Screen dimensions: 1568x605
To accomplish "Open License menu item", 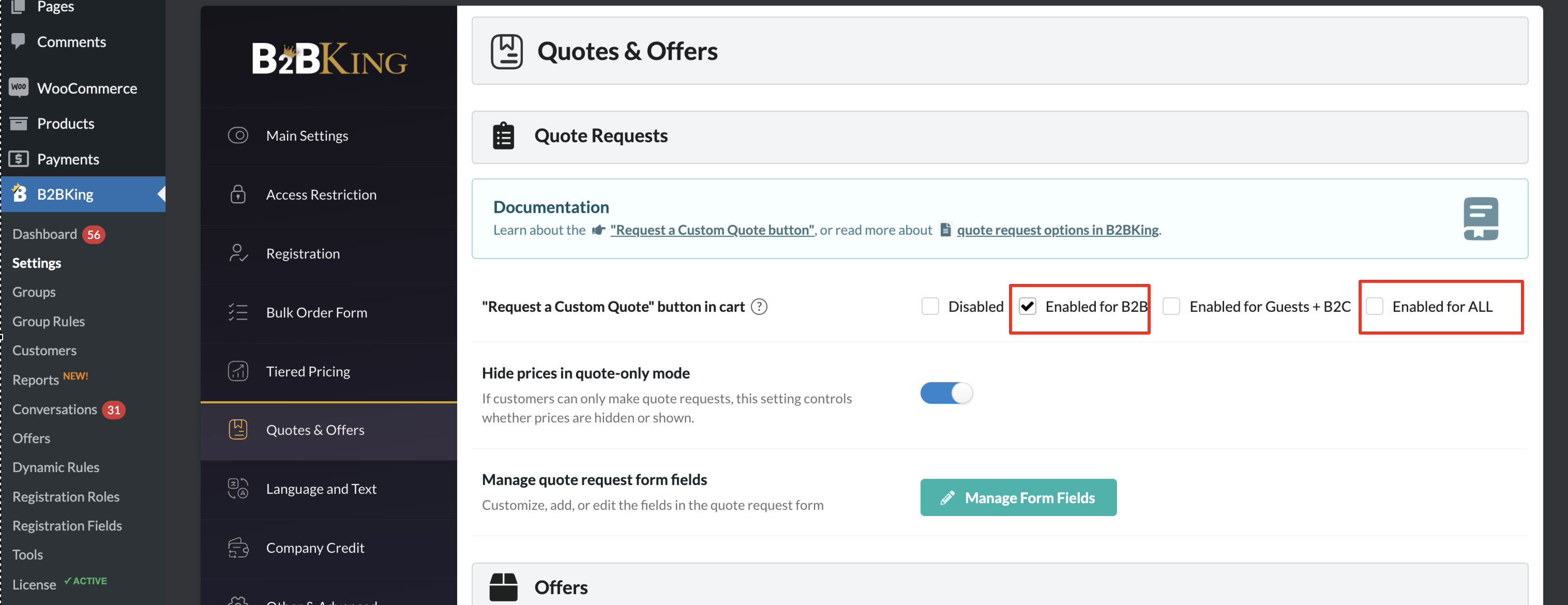I will tap(34, 584).
